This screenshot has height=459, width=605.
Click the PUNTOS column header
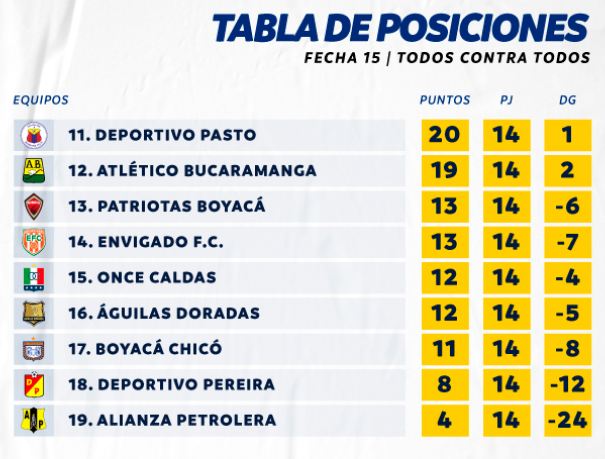[x=444, y=100]
